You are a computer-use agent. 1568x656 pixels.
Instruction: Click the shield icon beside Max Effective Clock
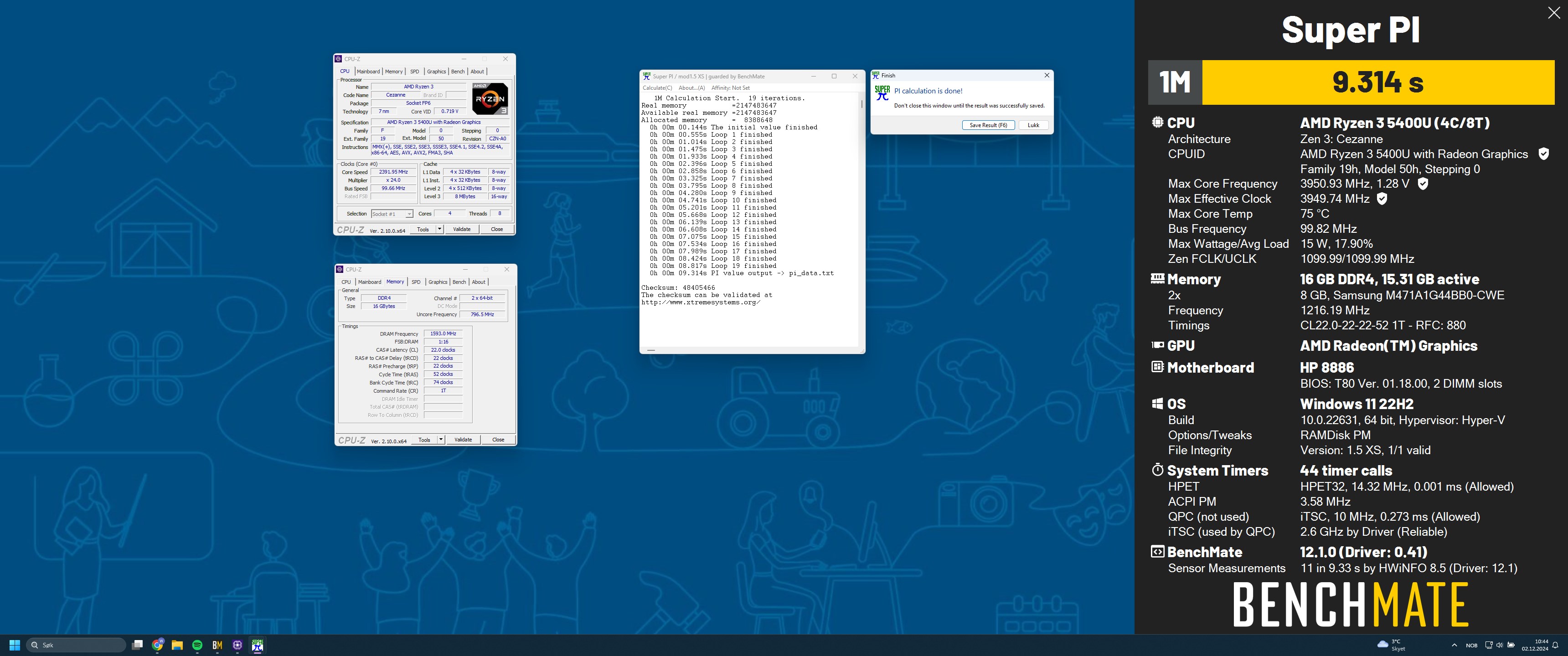pos(1382,199)
